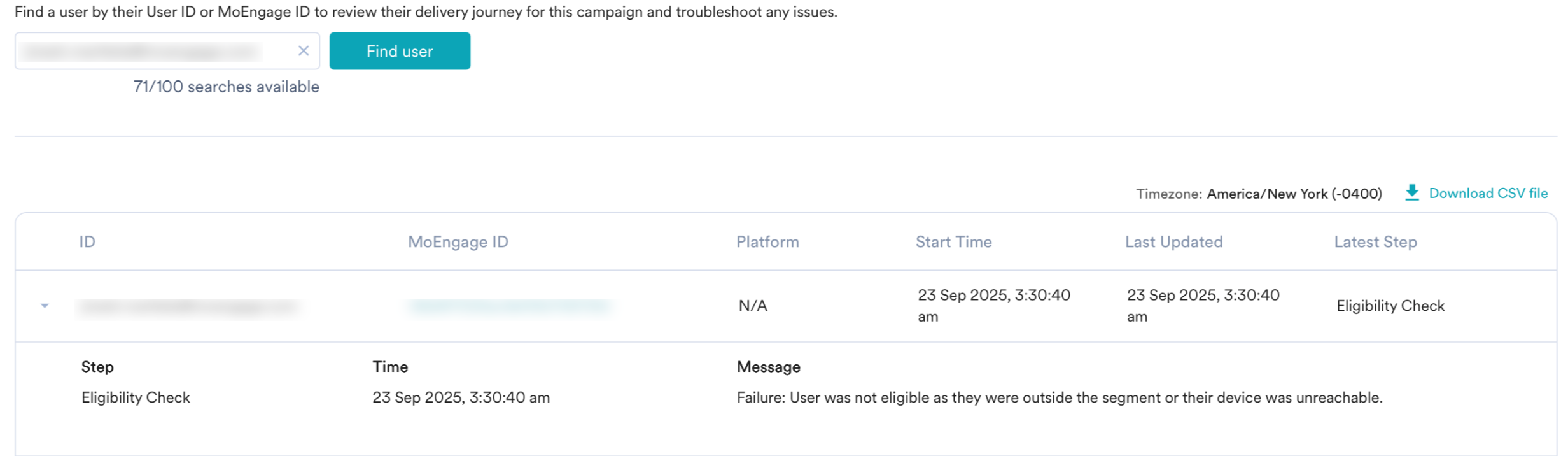This screenshot has width=1568, height=456.
Task: Click the Eligibility Check step entry
Action: (x=136, y=397)
